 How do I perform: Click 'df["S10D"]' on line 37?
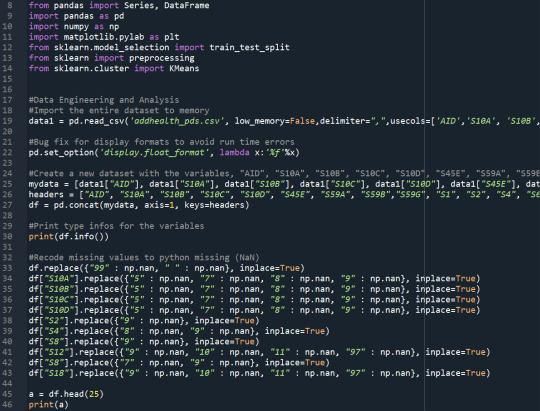pyautogui.click(x=54, y=310)
